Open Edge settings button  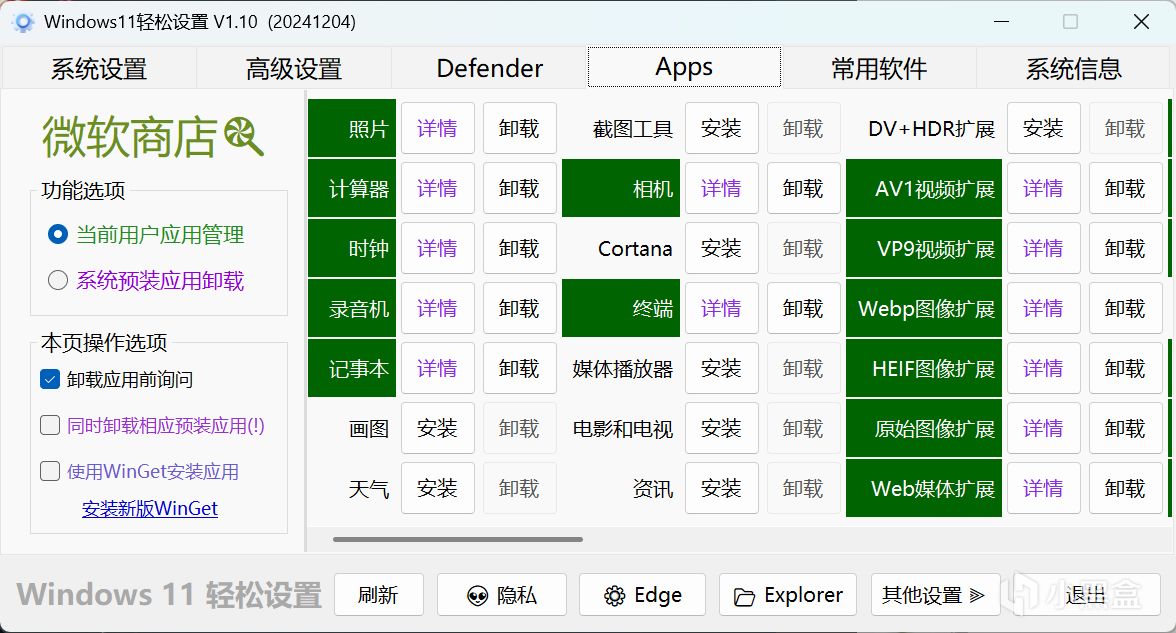pos(643,595)
